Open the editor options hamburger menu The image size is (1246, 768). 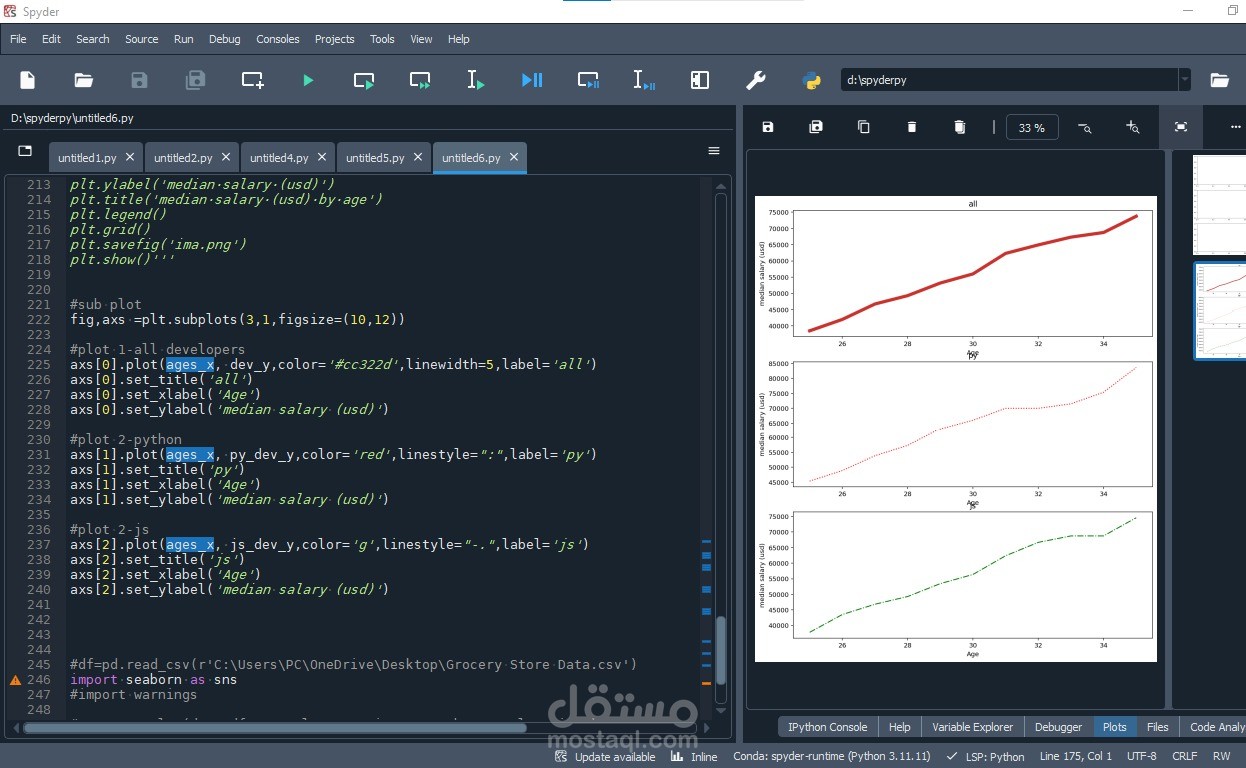click(x=714, y=151)
